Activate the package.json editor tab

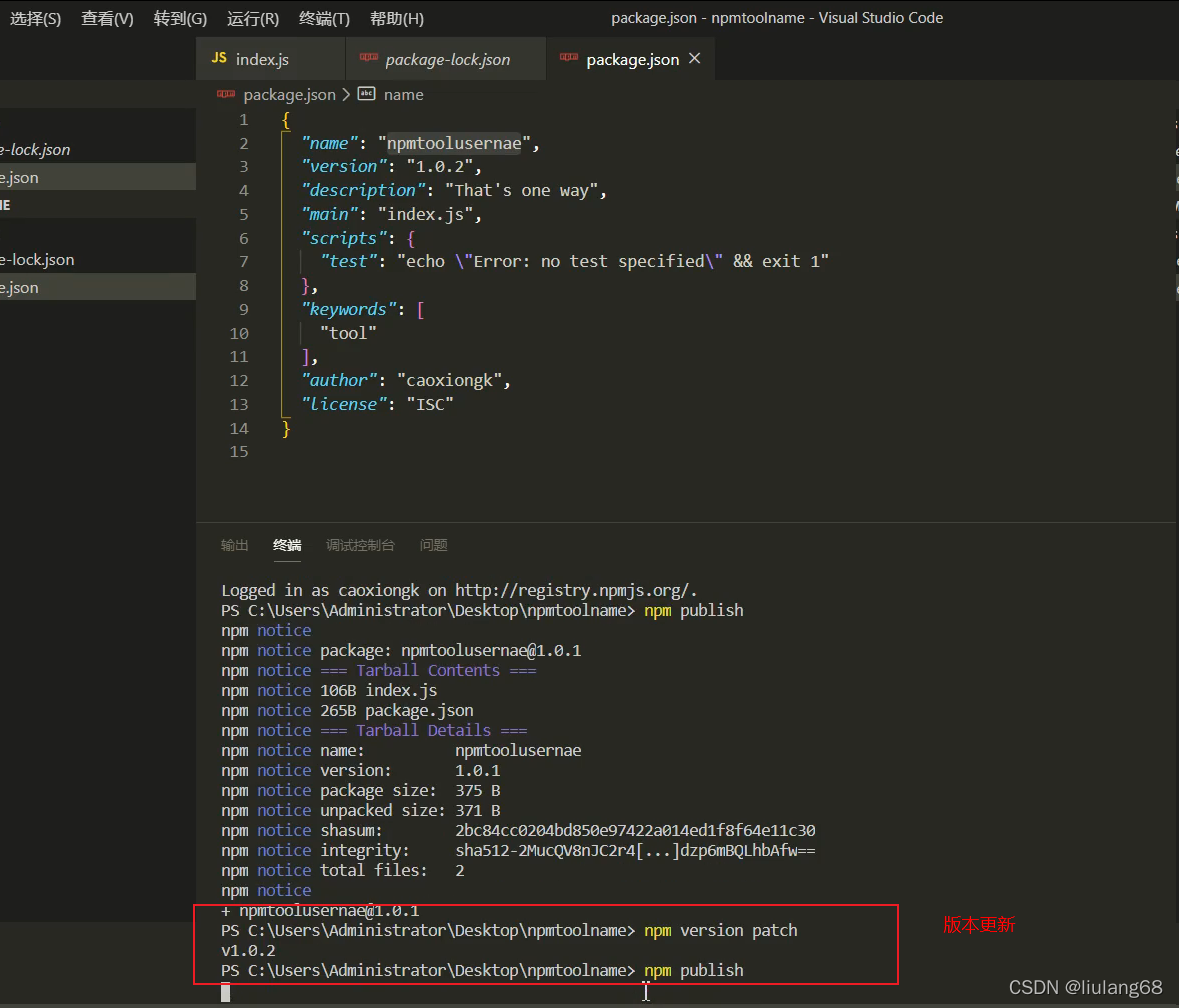(631, 59)
